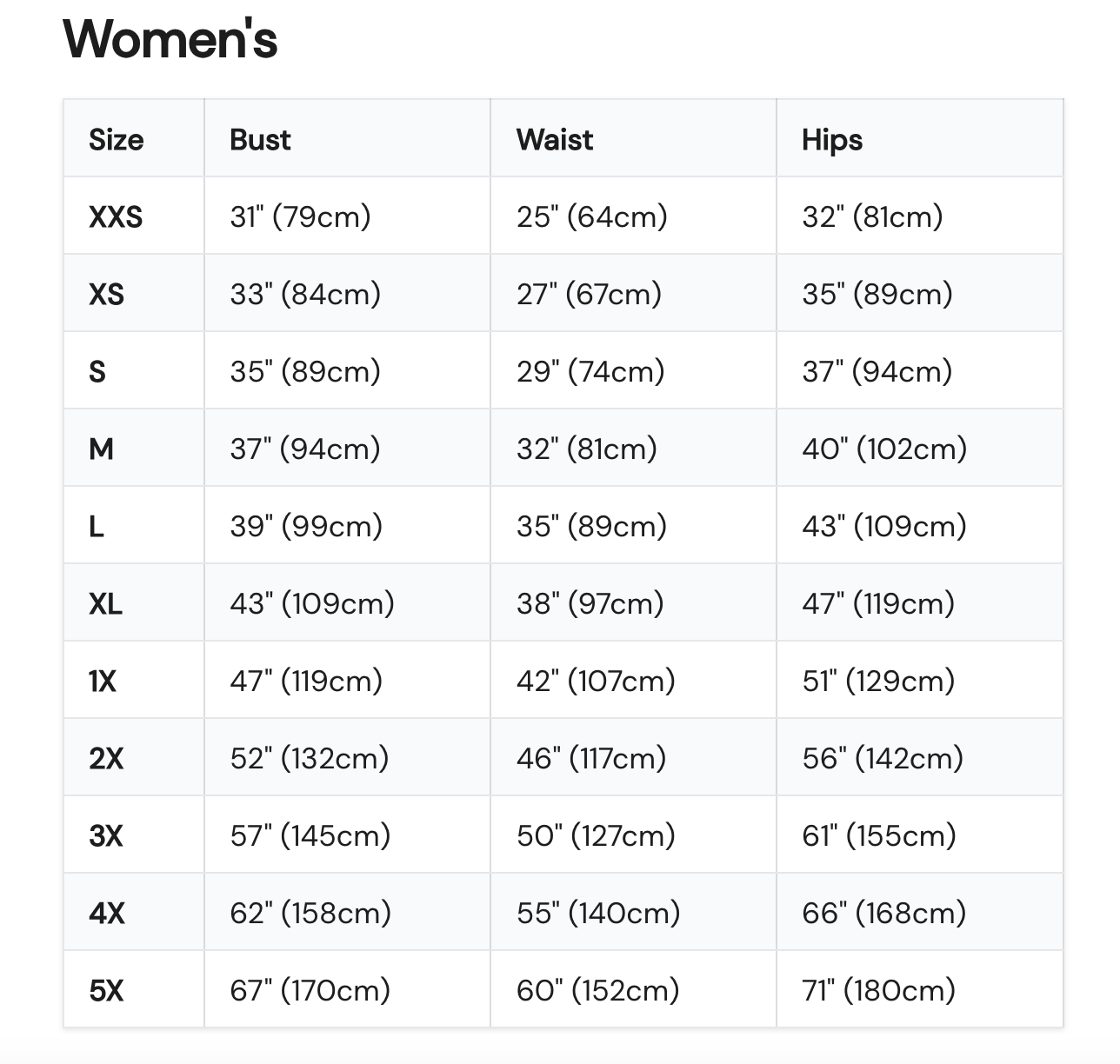Select the Size column header

point(117,140)
